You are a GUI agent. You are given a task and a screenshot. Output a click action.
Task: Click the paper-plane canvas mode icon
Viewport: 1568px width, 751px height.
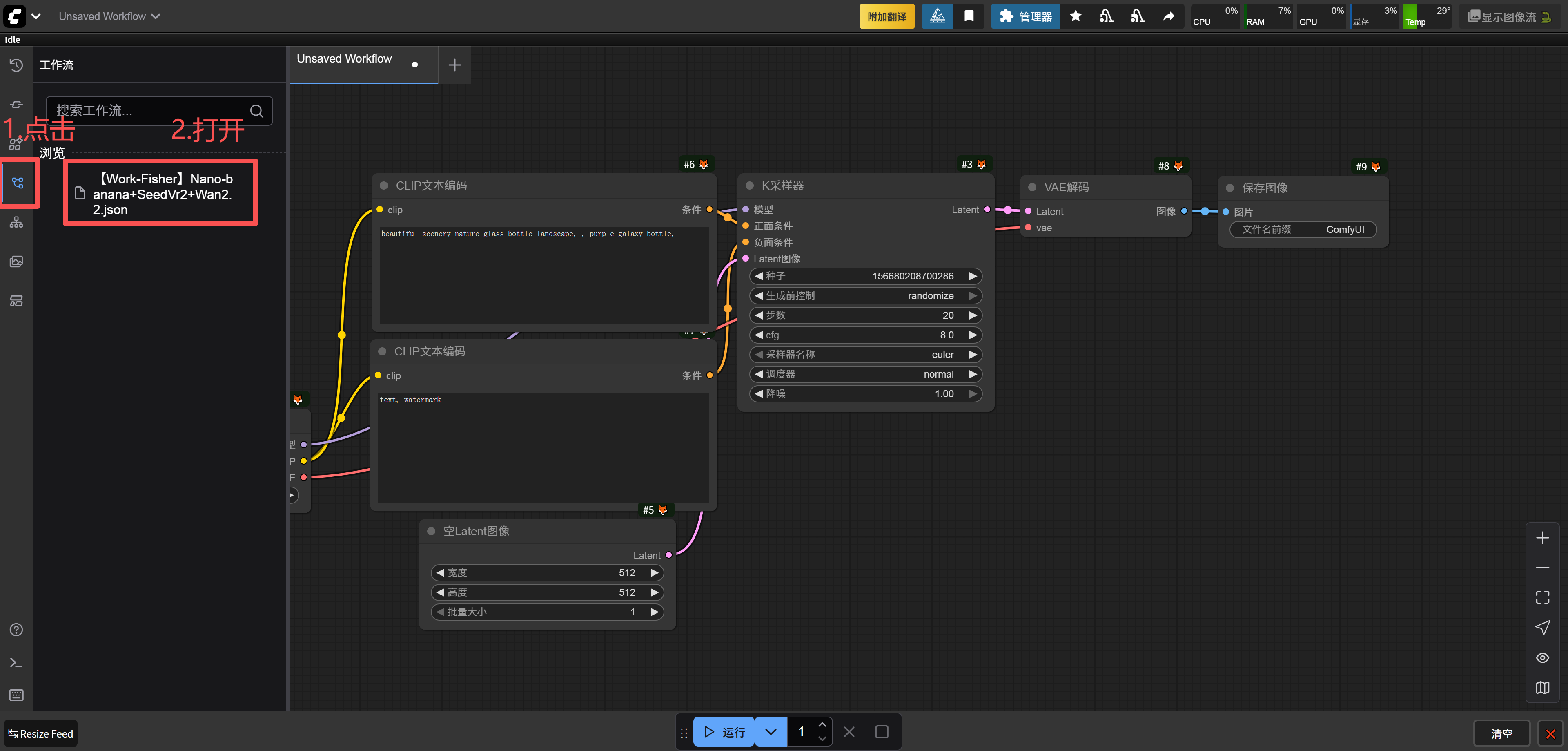1542,627
